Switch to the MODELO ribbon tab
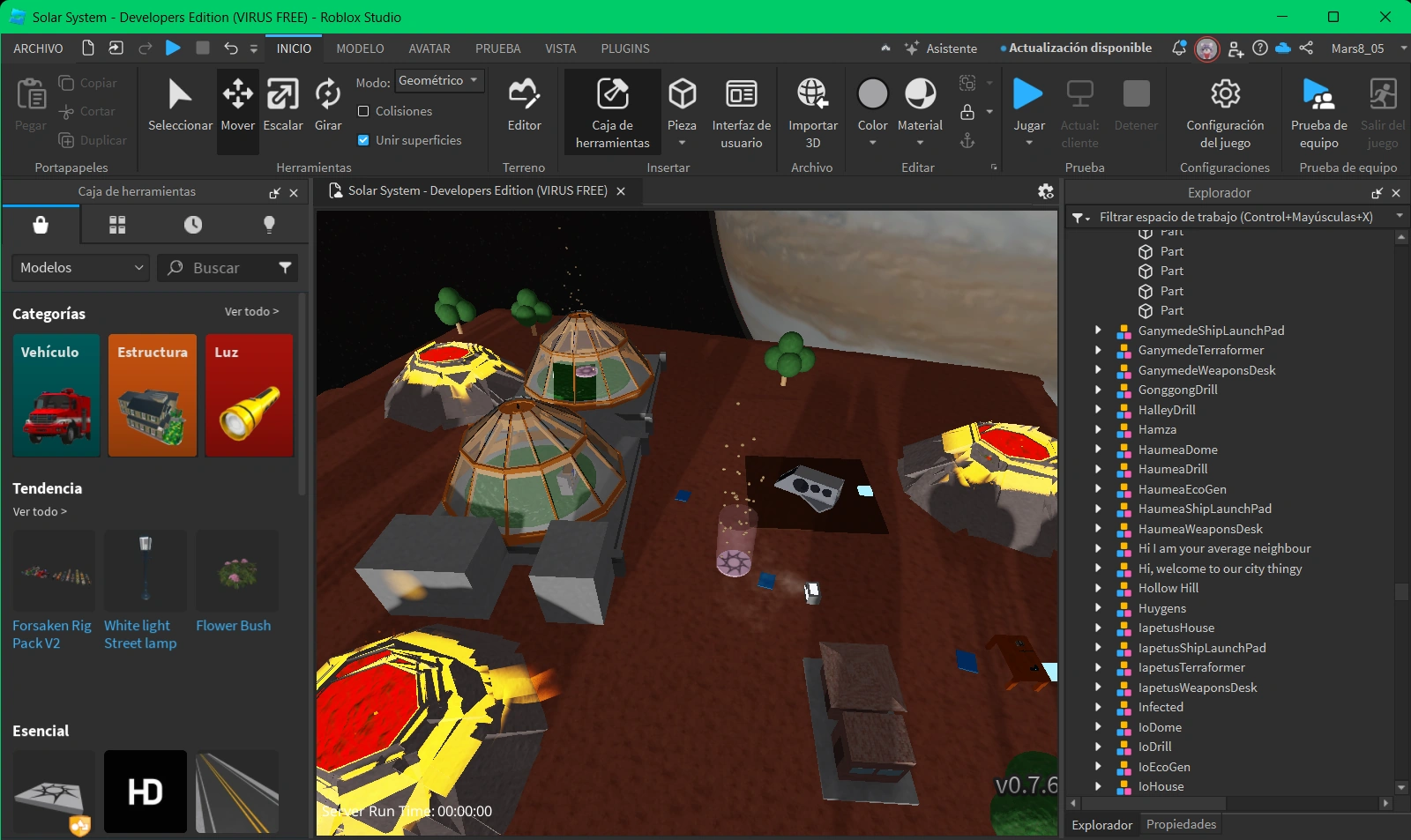Viewport: 1411px width, 840px height. point(360,48)
